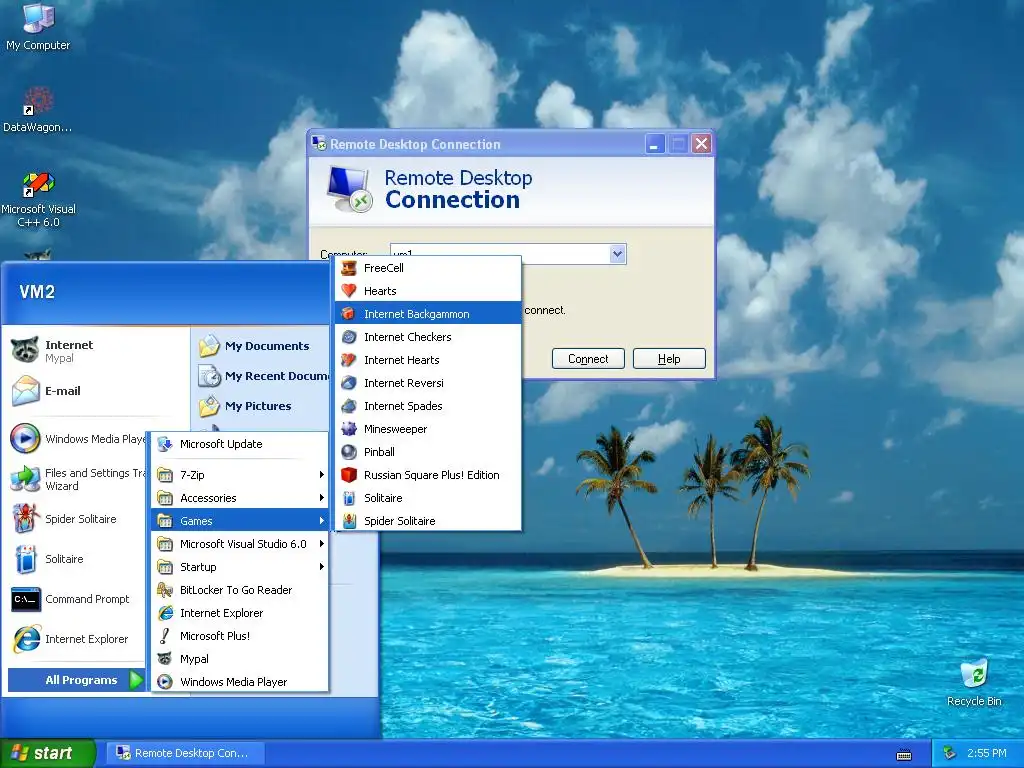Expand the Startup folder submenu arrow
Viewport: 1024px width, 768px height.
[x=321, y=567]
